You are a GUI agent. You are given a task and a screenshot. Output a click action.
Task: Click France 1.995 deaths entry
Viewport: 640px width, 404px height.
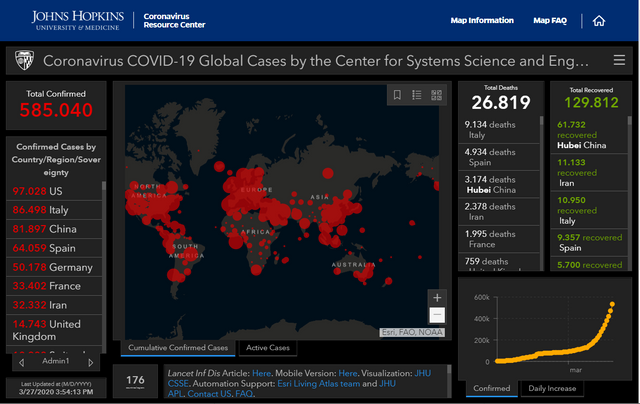[x=499, y=239]
